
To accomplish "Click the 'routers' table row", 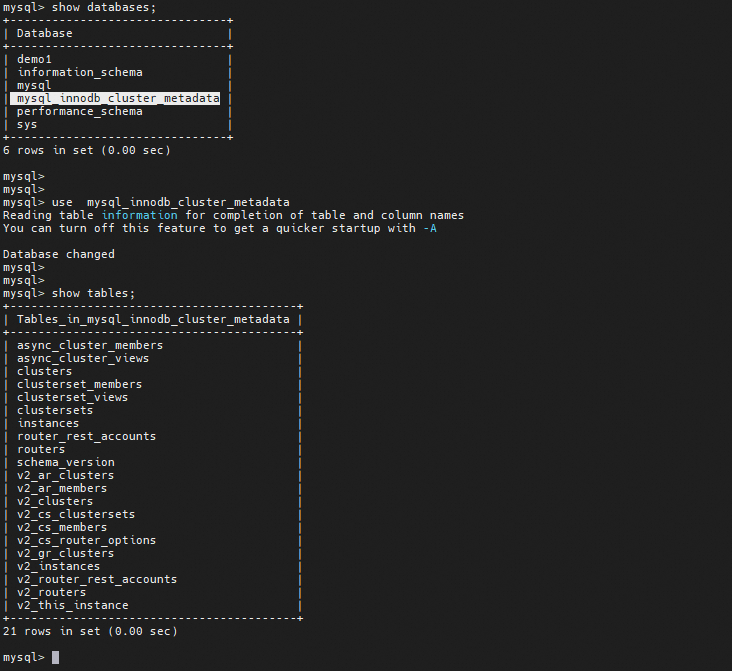I will [41, 449].
